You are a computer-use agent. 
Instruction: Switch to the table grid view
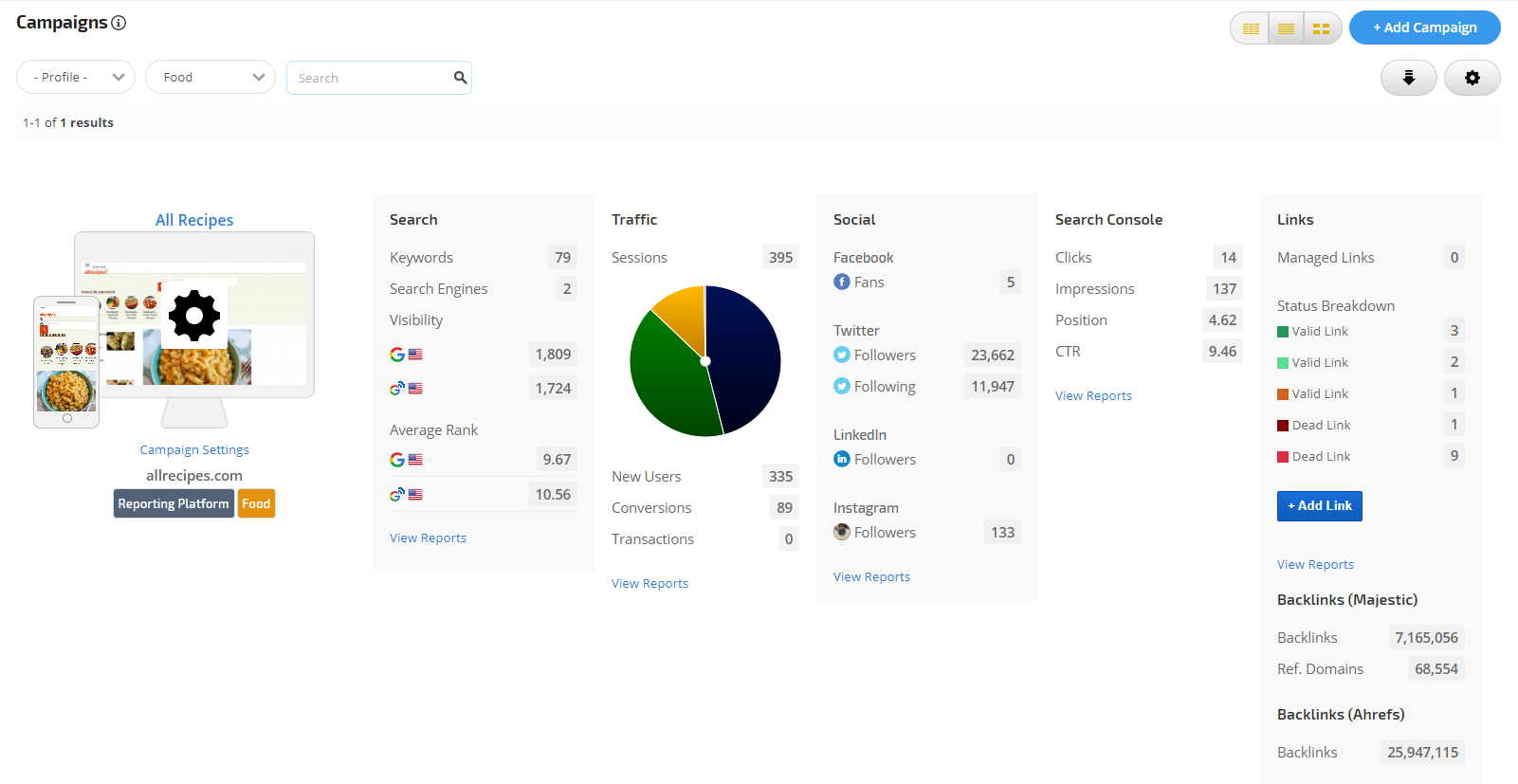[1251, 28]
